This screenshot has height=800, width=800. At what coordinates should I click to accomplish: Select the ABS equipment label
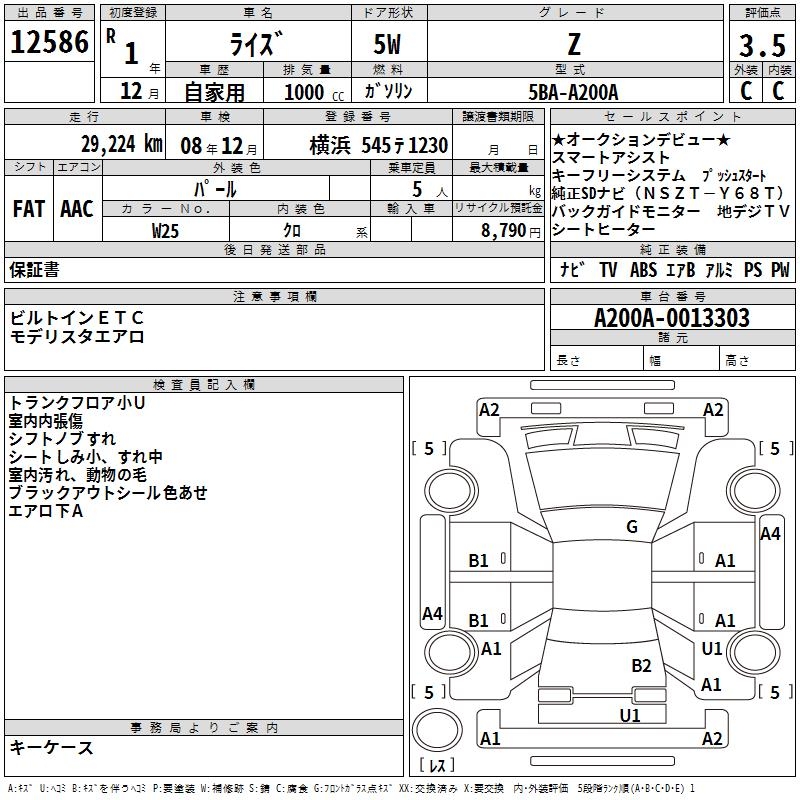pos(643,270)
